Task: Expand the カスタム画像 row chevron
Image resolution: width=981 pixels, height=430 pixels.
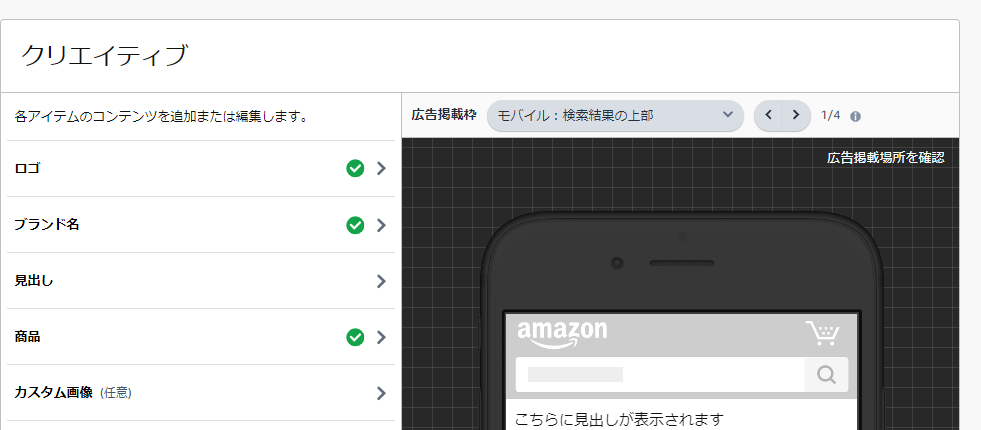Action: click(x=381, y=393)
